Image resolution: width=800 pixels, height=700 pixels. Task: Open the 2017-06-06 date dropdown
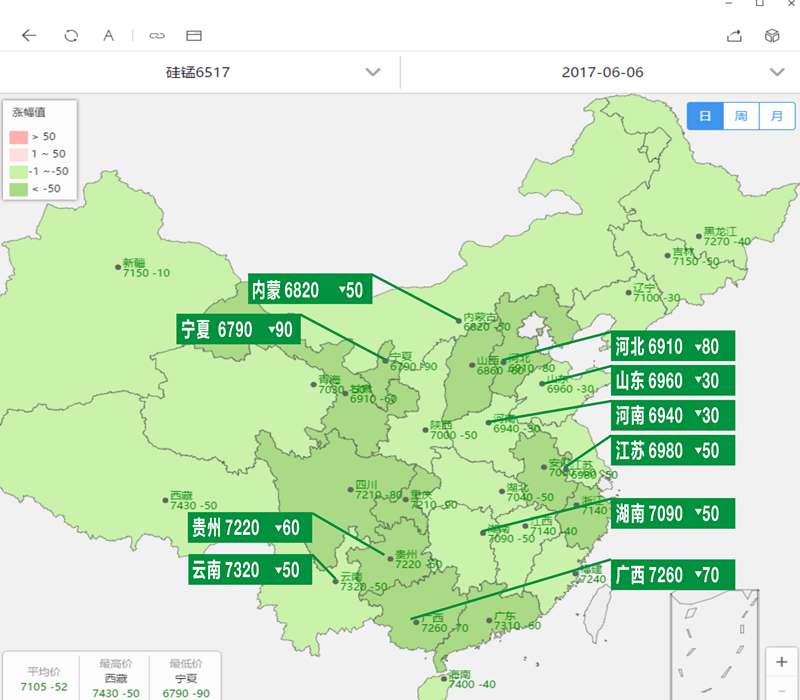[x=601, y=72]
